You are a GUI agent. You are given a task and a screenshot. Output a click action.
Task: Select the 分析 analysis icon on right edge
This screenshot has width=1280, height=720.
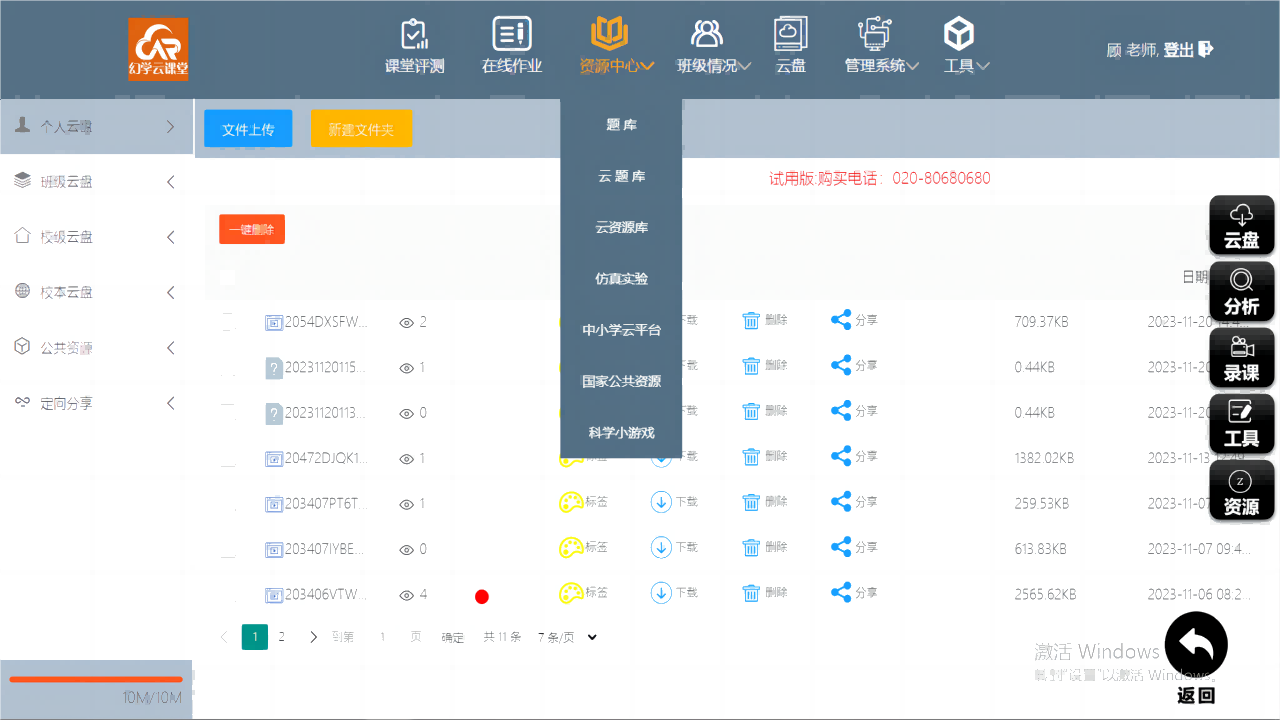point(1241,291)
